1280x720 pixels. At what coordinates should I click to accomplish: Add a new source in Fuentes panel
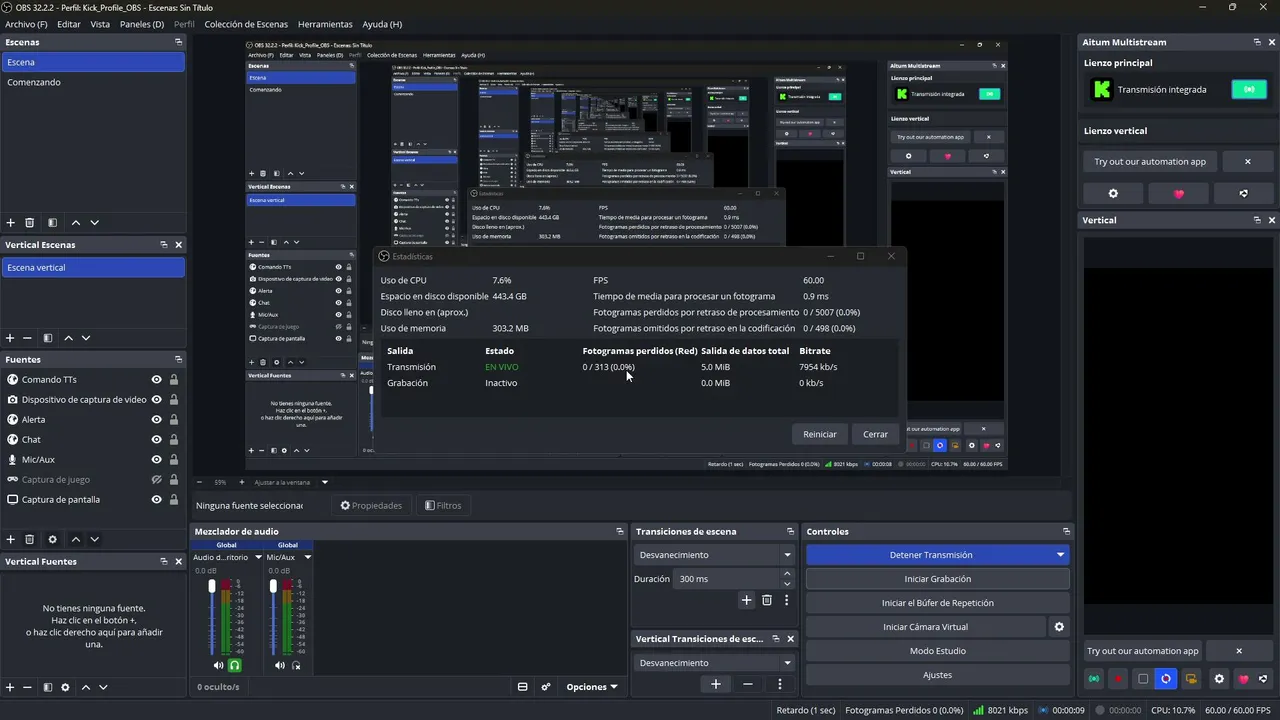(11, 539)
